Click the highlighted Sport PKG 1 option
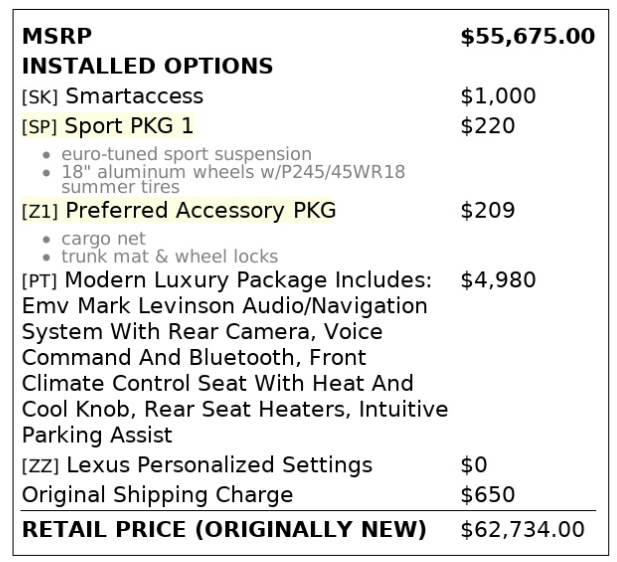The height and width of the screenshot is (562, 617). pos(129,126)
